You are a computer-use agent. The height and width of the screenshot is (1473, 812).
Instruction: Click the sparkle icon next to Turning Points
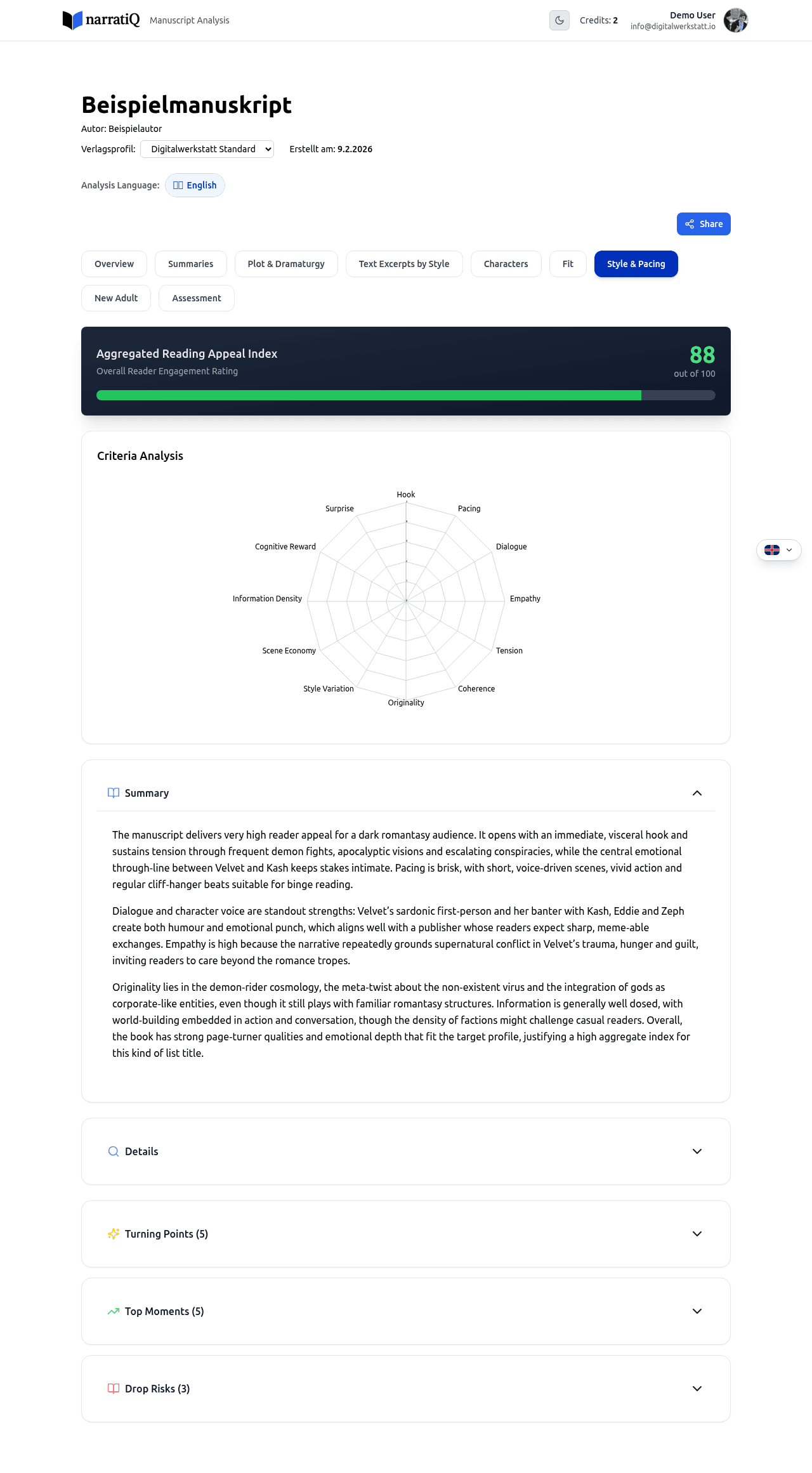113,1234
